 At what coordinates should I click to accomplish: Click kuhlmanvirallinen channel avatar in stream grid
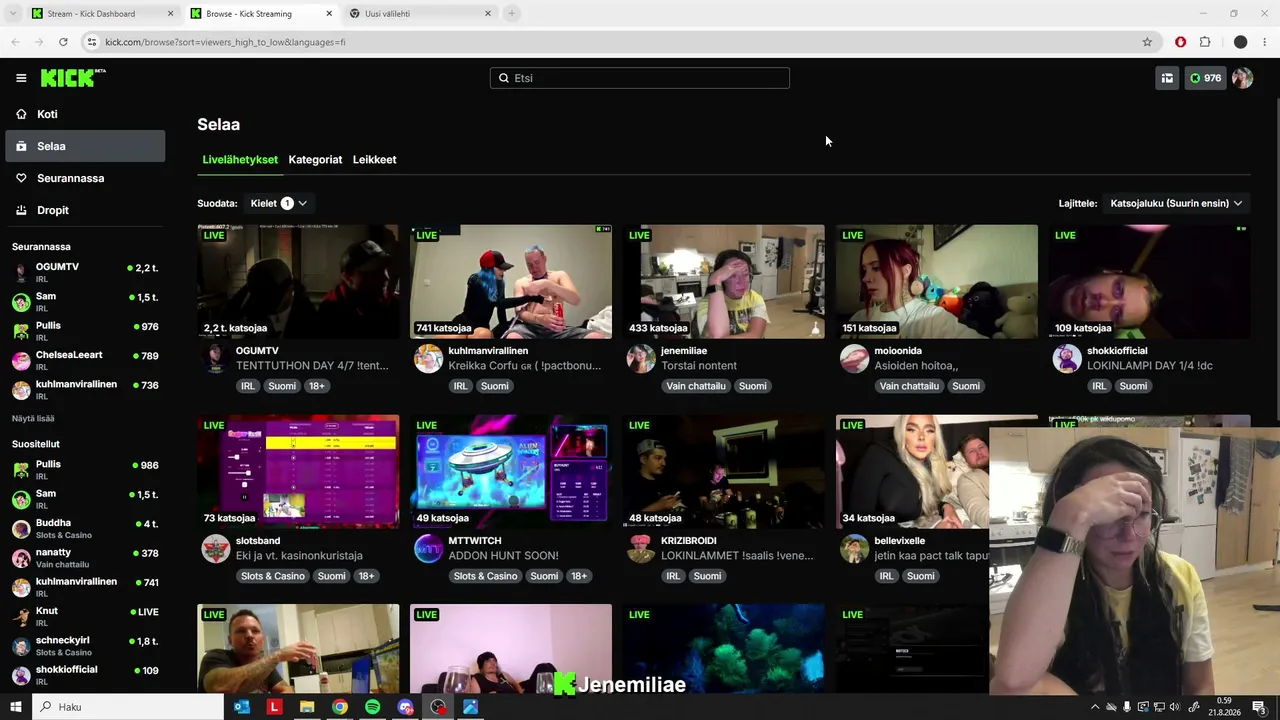point(428,358)
